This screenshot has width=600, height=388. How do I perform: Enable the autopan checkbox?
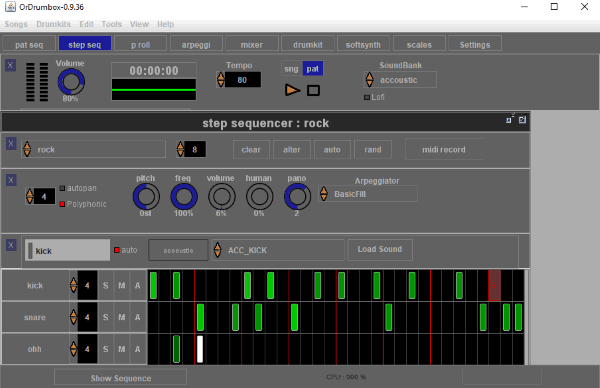[x=62, y=188]
